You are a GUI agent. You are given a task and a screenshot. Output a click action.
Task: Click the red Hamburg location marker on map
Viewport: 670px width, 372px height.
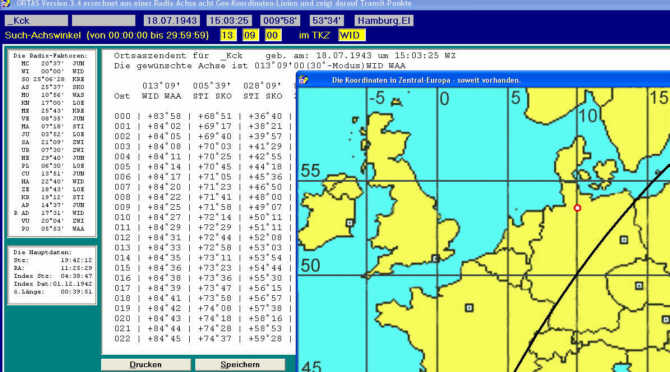pyautogui.click(x=577, y=208)
